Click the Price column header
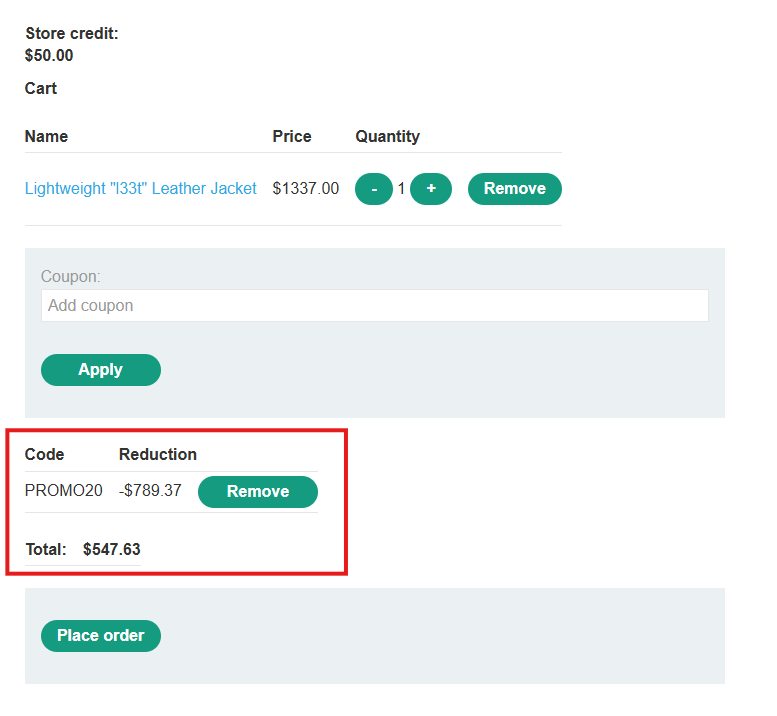777x716 pixels. tap(291, 136)
